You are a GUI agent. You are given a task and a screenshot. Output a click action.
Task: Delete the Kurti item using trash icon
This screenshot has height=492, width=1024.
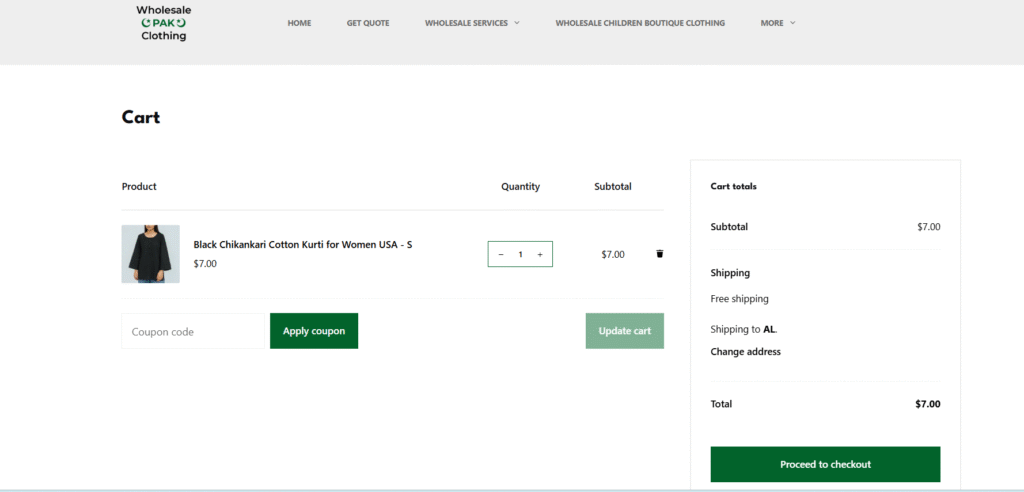point(659,254)
